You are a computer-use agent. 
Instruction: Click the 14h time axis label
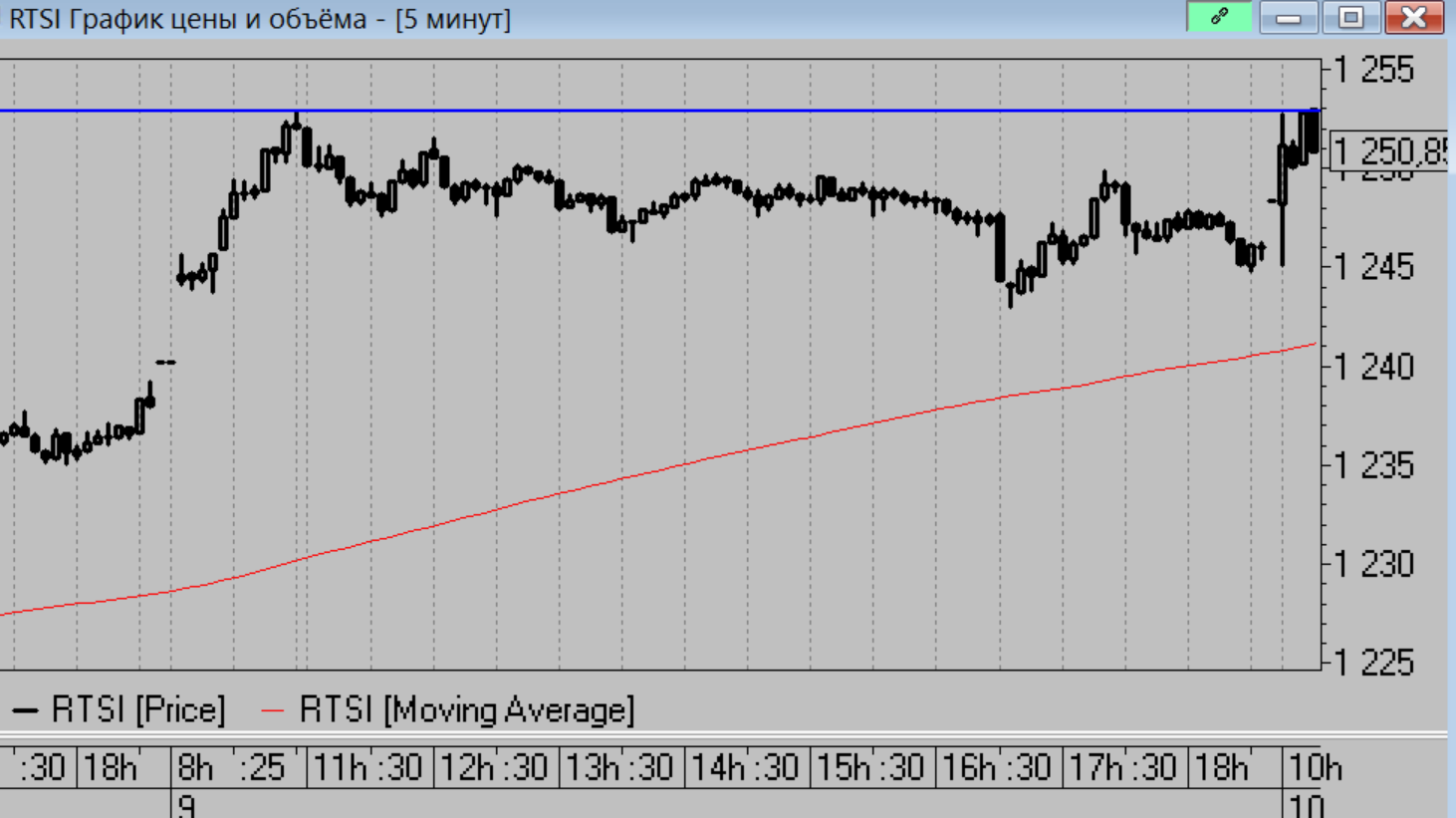pos(716,768)
